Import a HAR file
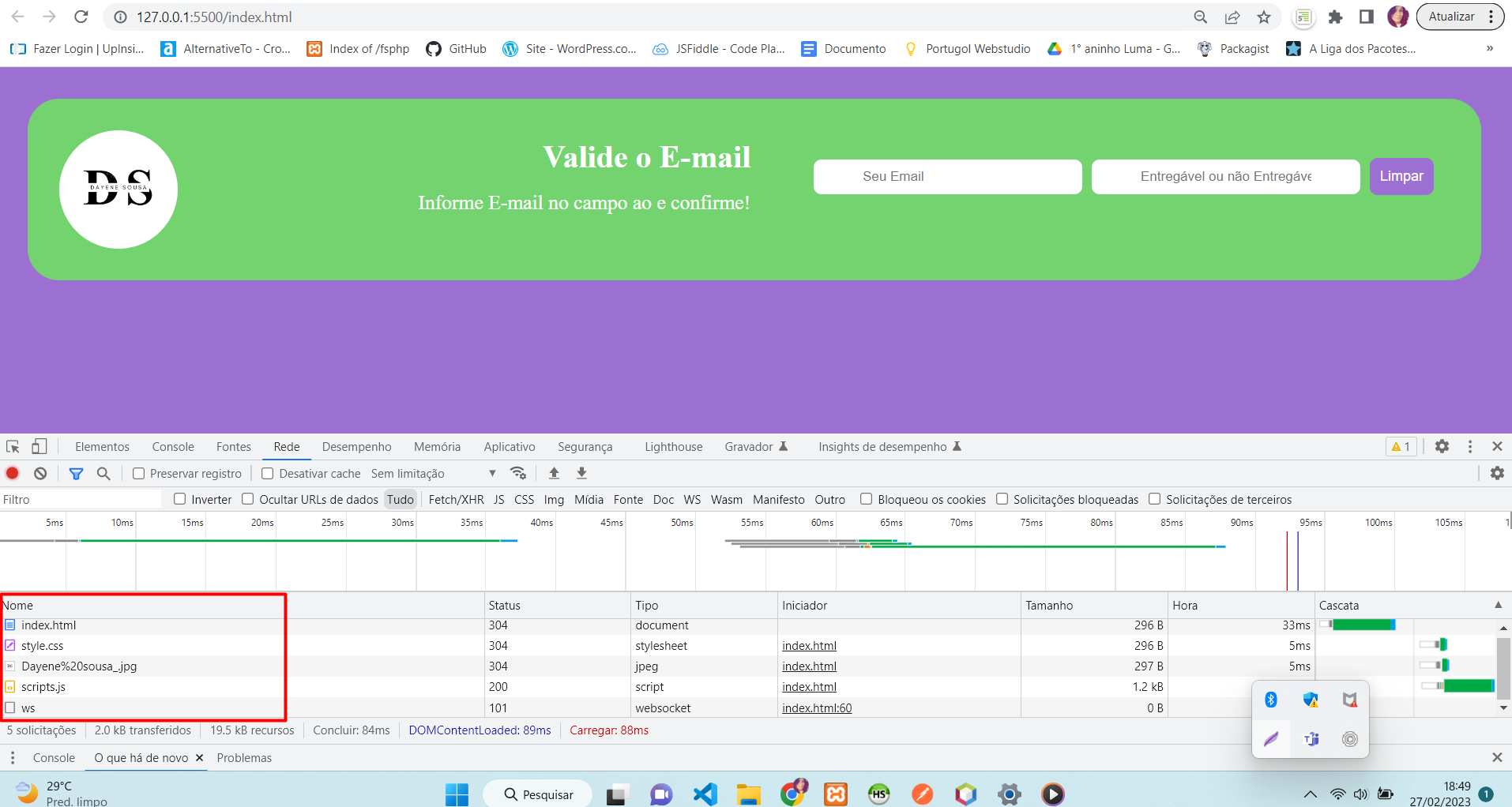 pos(554,472)
